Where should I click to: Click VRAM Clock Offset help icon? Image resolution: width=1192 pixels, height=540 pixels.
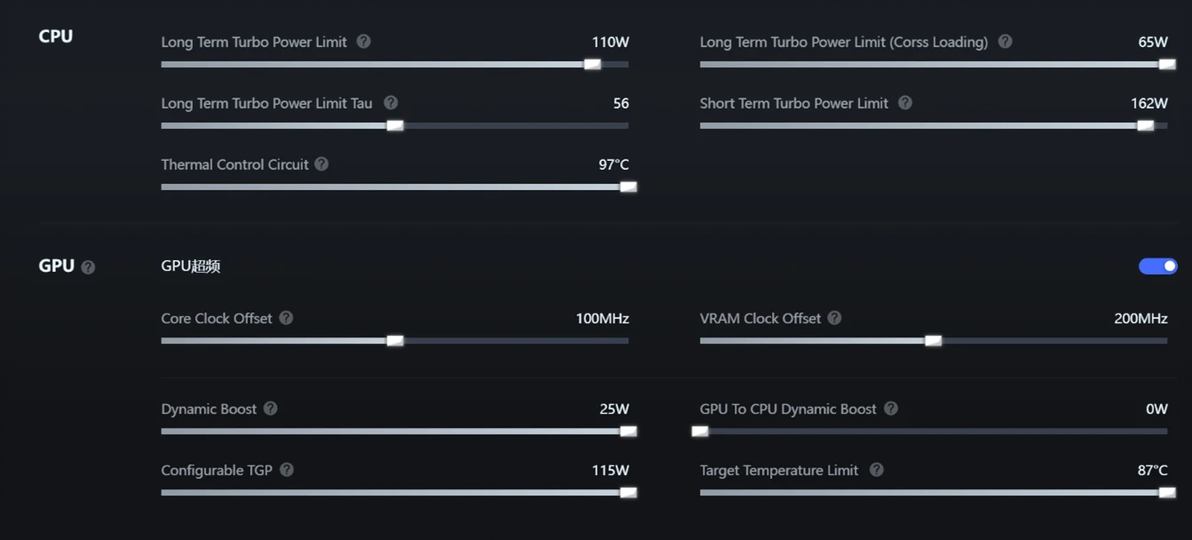tap(835, 318)
